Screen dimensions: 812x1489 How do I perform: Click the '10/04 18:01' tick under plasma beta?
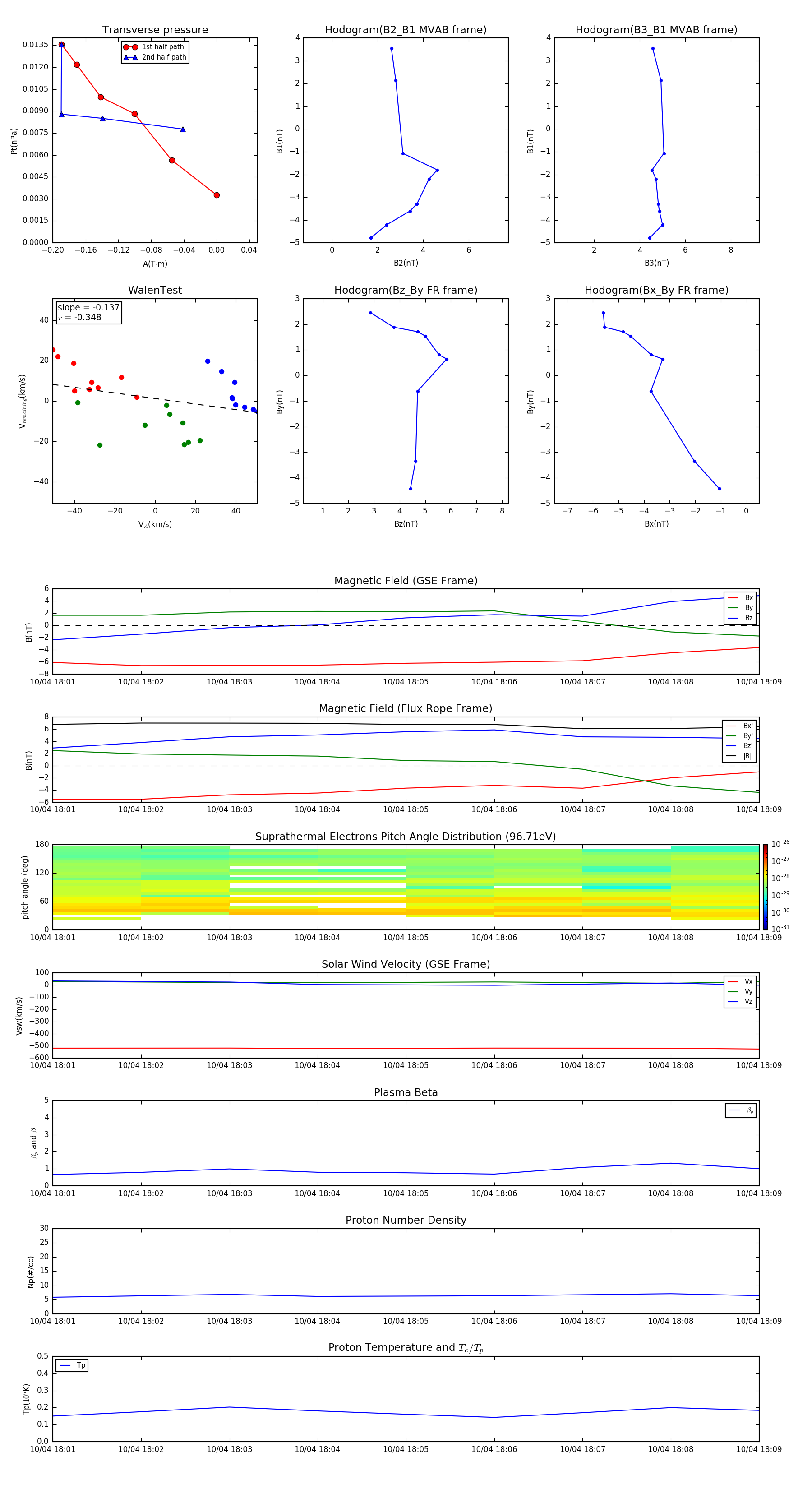coord(53,1193)
